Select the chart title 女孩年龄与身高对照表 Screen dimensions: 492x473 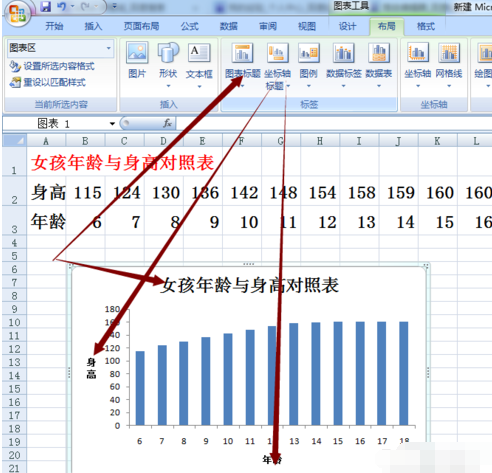click(x=249, y=286)
